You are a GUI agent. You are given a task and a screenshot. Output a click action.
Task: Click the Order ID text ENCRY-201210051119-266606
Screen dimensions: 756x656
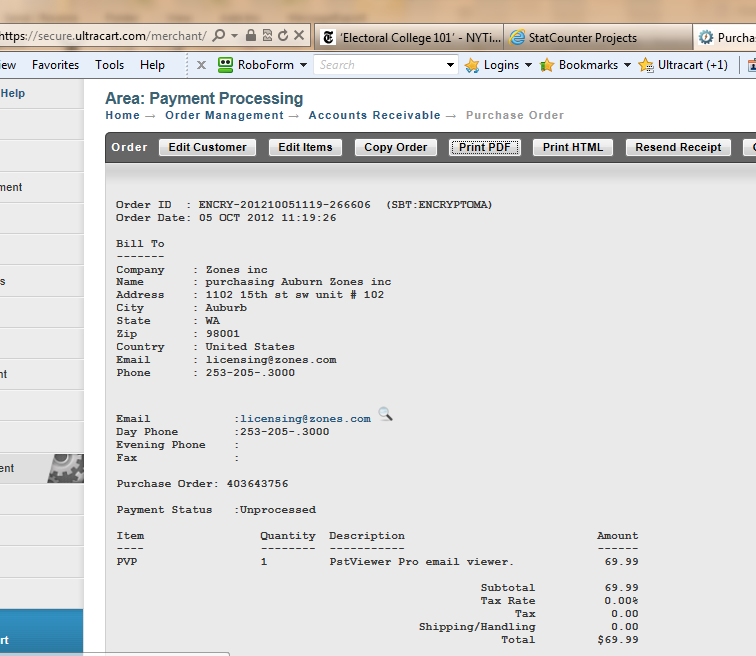[284, 205]
